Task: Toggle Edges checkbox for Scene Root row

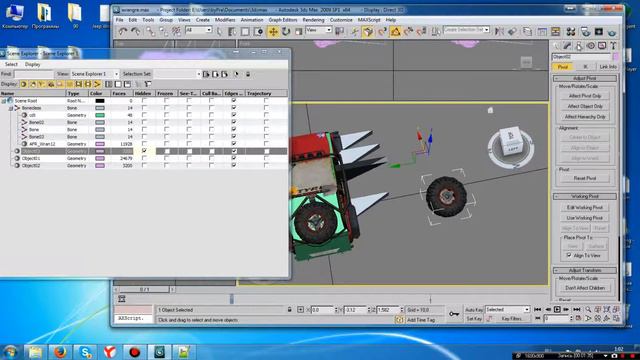Action: (233, 100)
